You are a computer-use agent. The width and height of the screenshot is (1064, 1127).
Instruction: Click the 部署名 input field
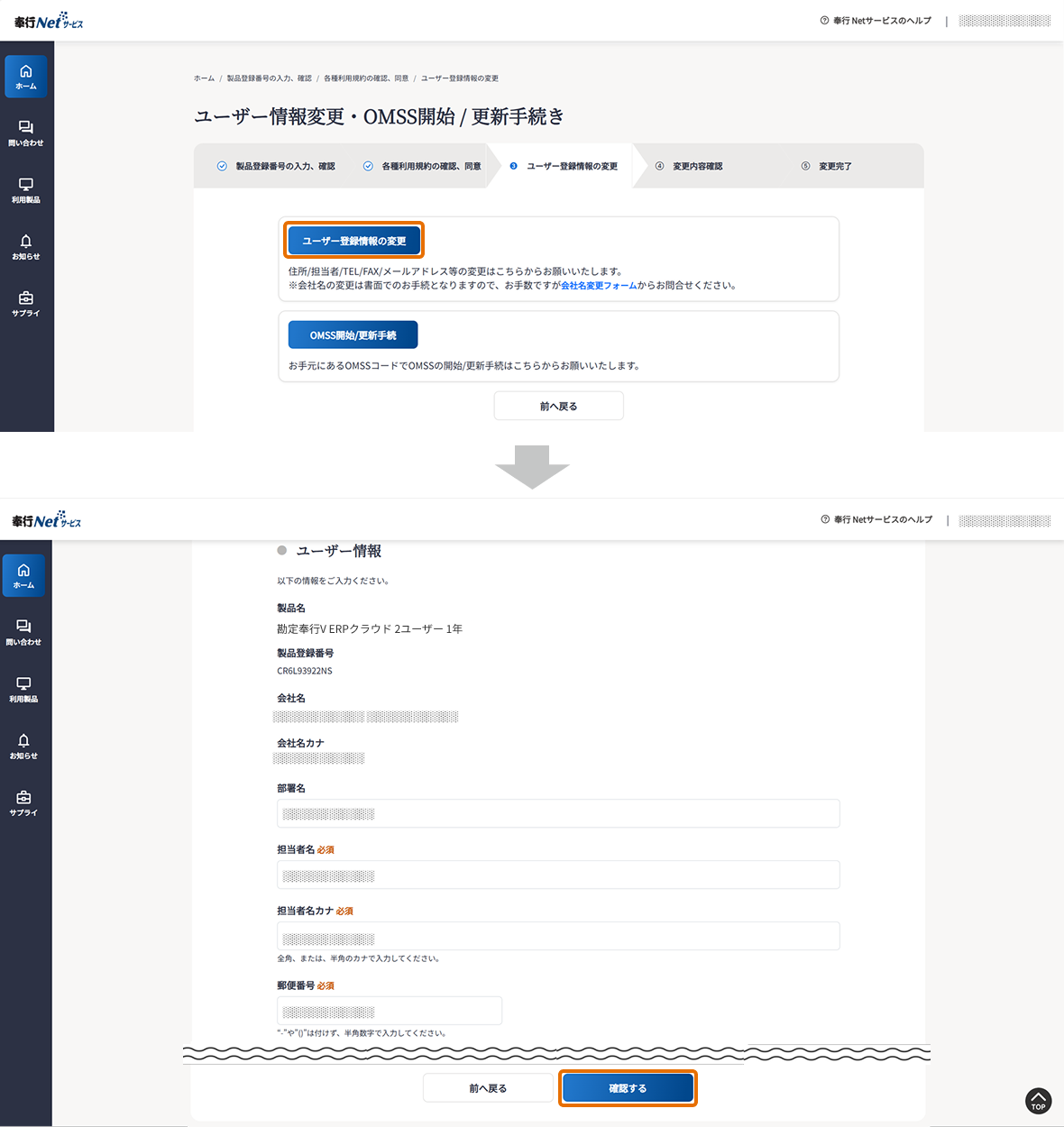[x=558, y=813]
